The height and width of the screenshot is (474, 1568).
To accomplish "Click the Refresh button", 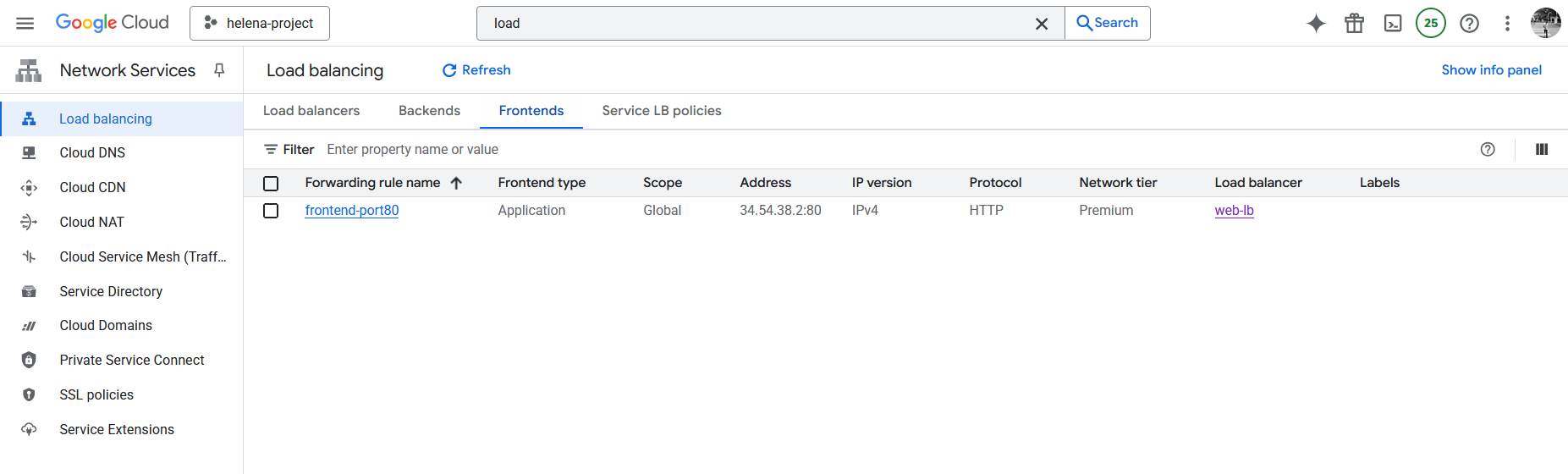I will pyautogui.click(x=476, y=70).
